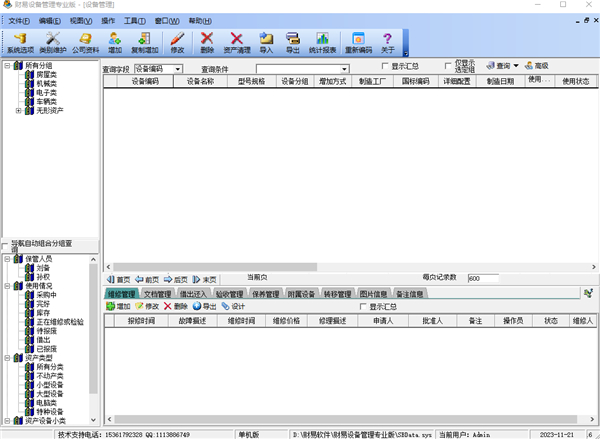Click the 统计报表 toolbar icon
This screenshot has width=600, height=439.
(320, 42)
